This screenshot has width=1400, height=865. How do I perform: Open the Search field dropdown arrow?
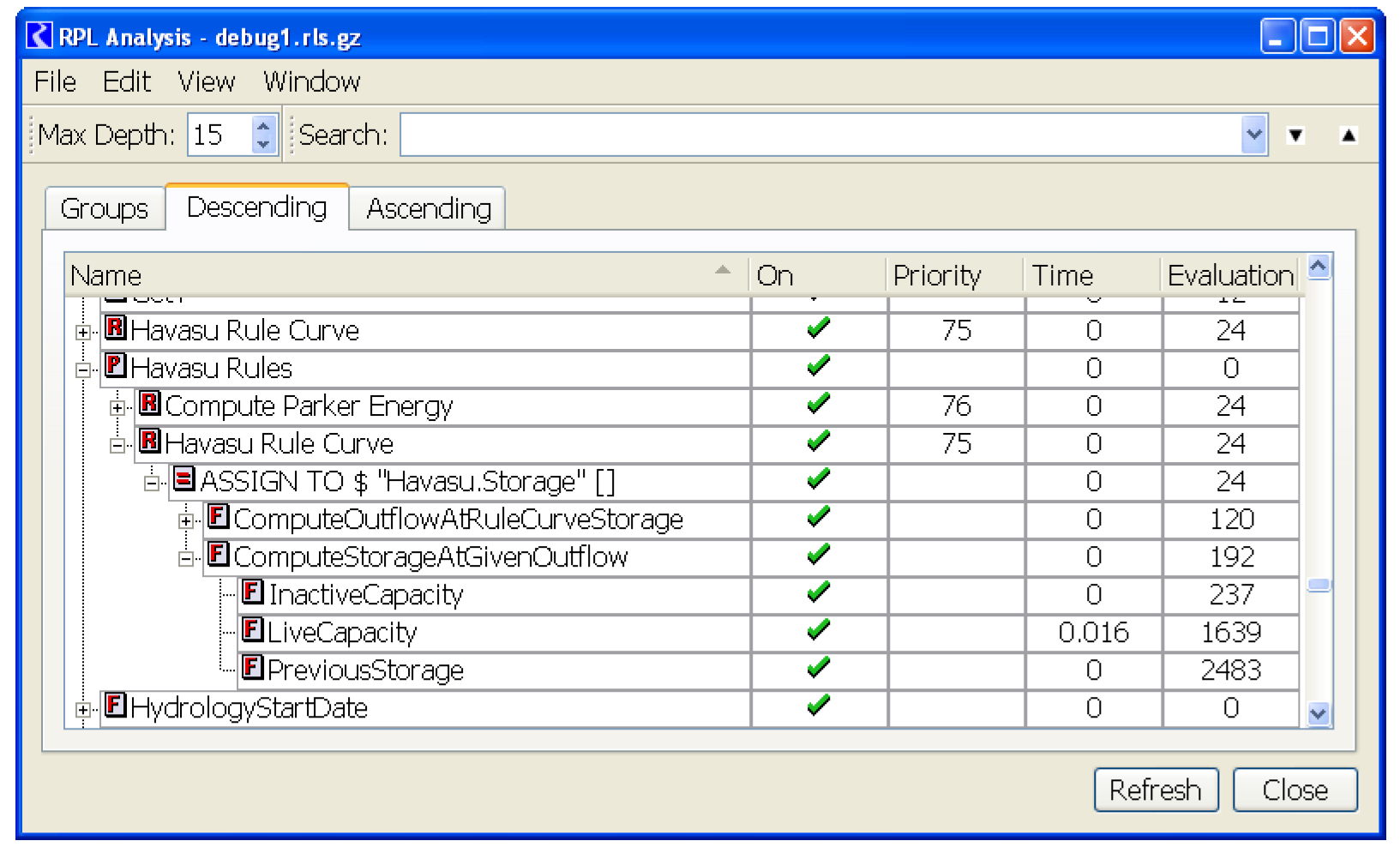pos(1253,135)
